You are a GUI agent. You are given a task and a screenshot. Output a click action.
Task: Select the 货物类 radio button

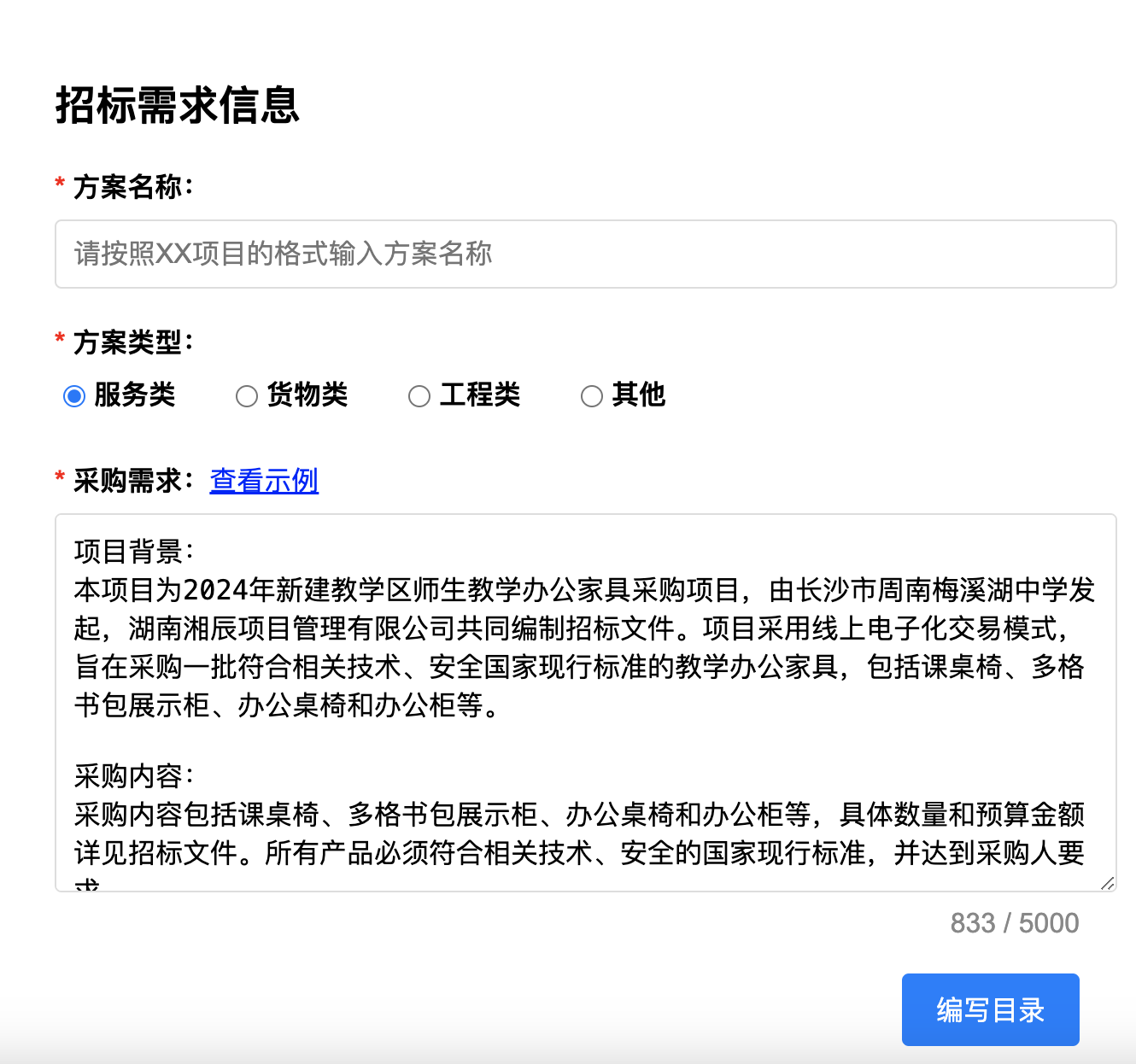(247, 395)
